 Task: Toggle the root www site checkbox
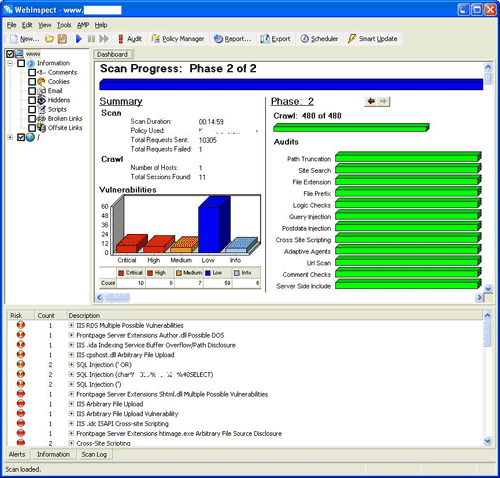pos(10,54)
